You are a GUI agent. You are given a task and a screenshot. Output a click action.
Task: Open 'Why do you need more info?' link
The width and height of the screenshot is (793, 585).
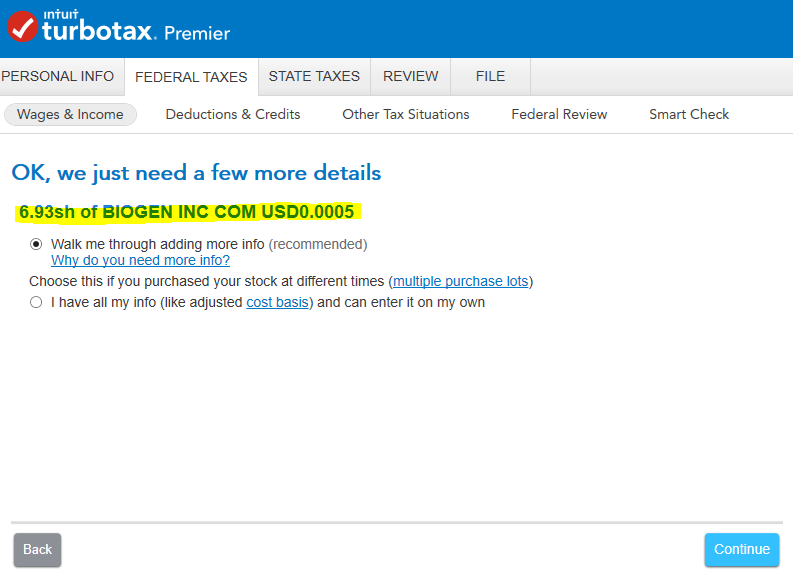pos(140,260)
